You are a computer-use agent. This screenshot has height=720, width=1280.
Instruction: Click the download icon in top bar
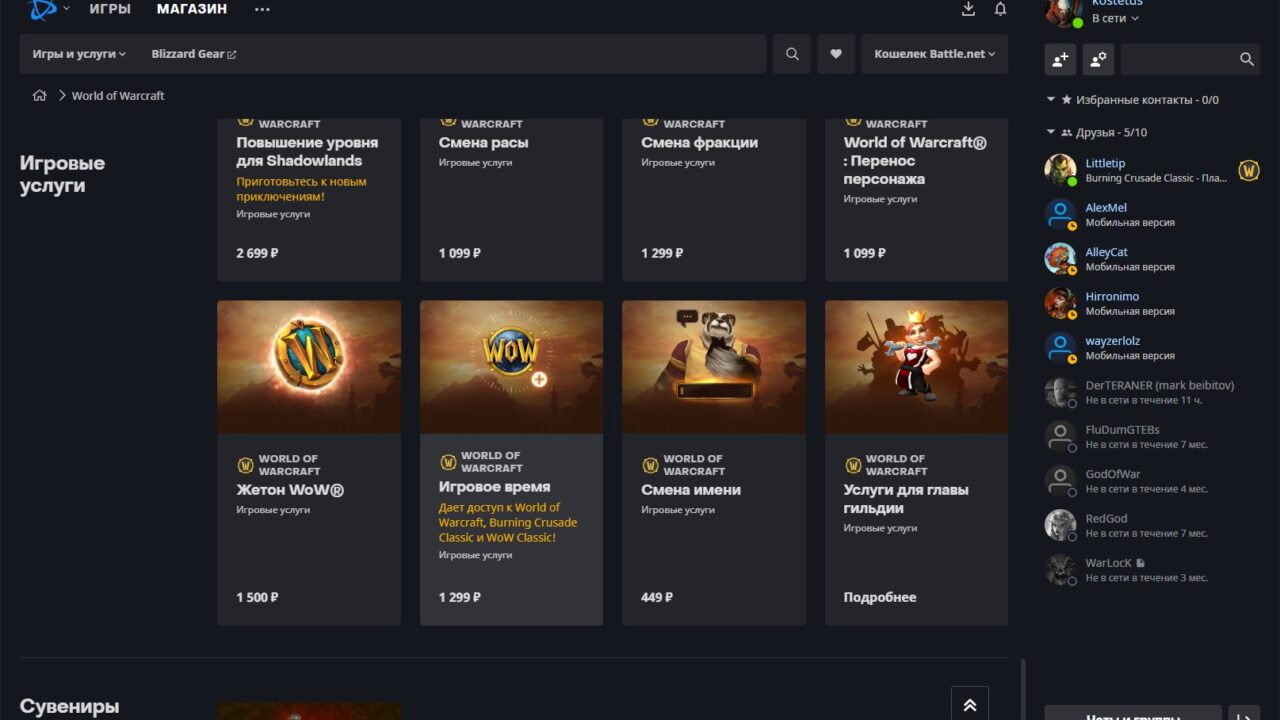coord(968,9)
